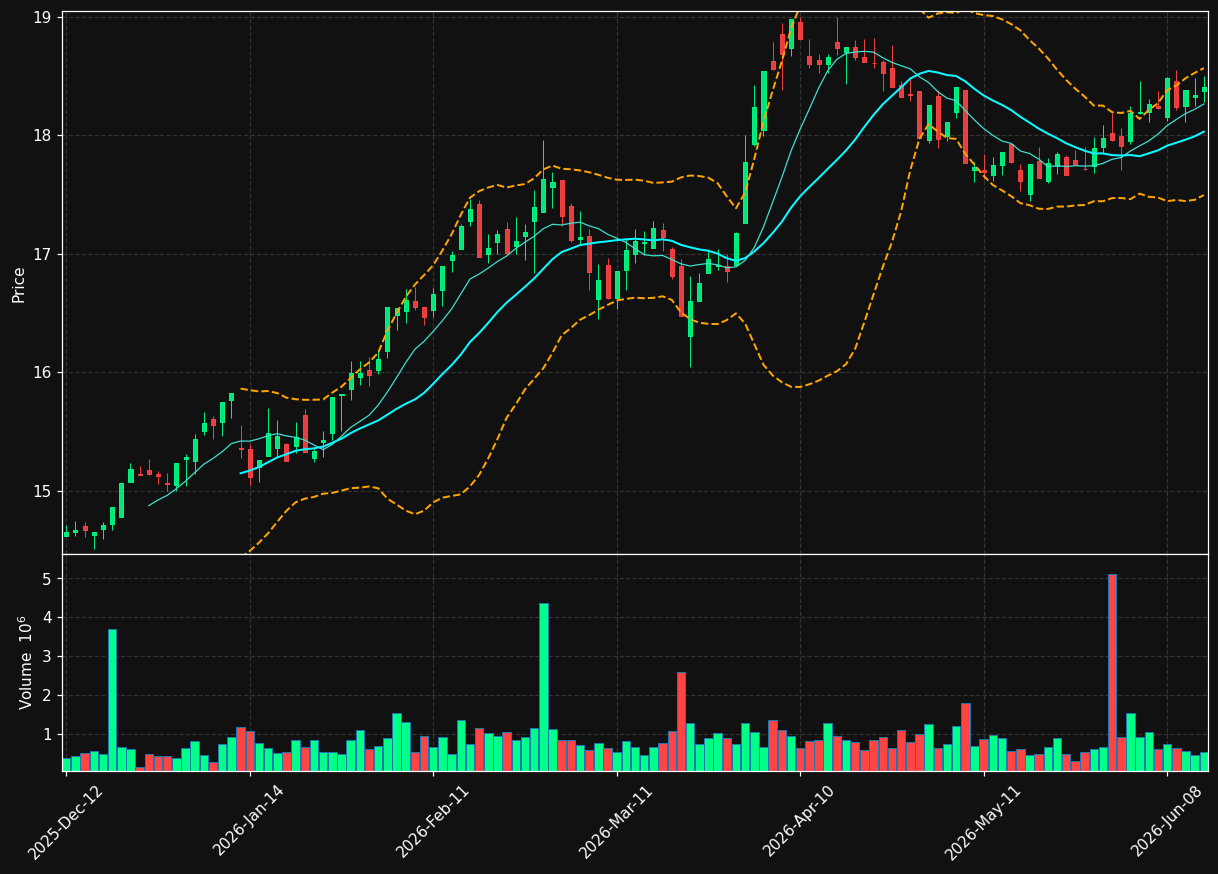Viewport: 1218px width, 874px height.
Task: Click the 2026-May-11 date label
Action: click(x=982, y=821)
